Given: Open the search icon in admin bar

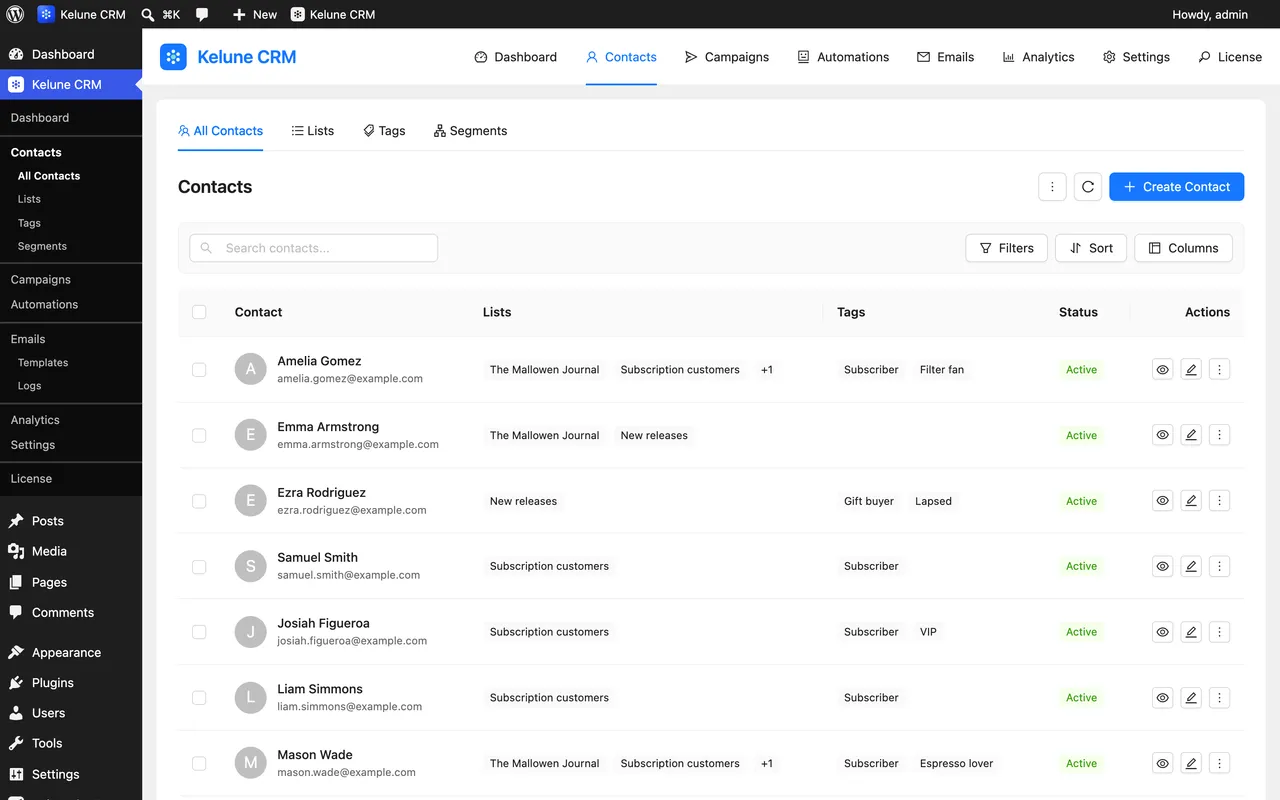Looking at the screenshot, I should [148, 14].
